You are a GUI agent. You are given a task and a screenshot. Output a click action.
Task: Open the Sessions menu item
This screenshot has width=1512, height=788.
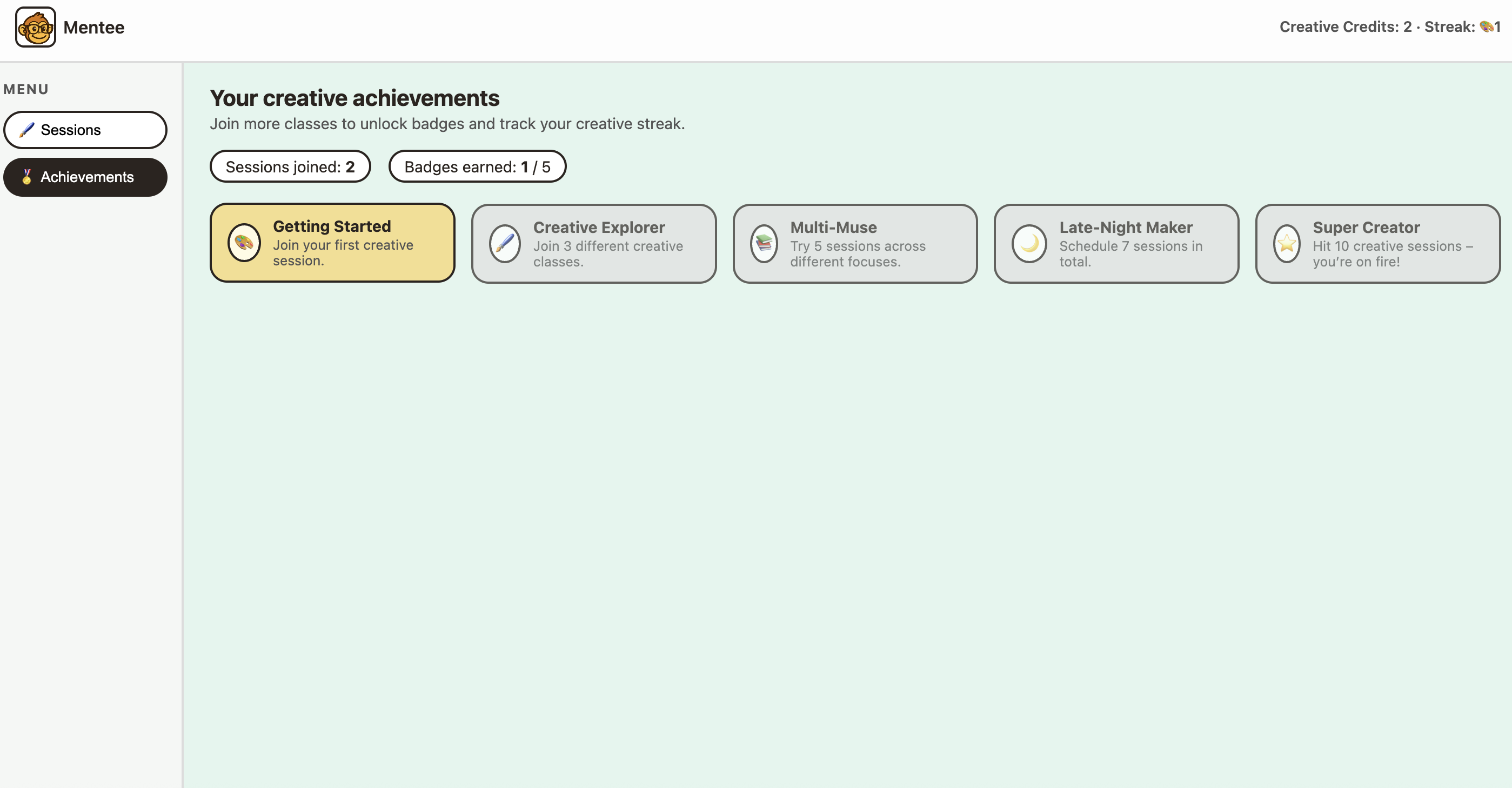tap(85, 130)
